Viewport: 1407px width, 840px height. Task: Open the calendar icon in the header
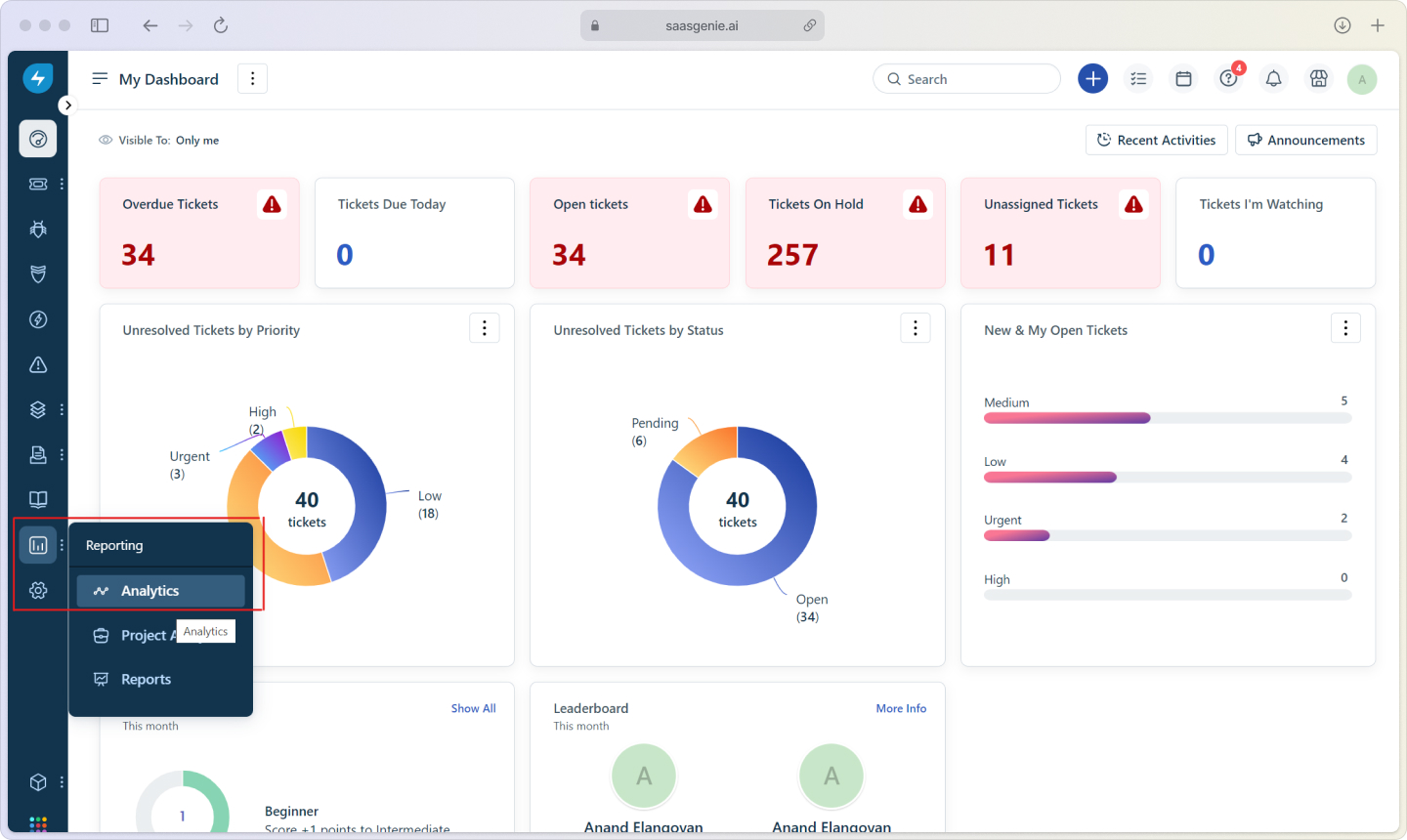point(1183,78)
